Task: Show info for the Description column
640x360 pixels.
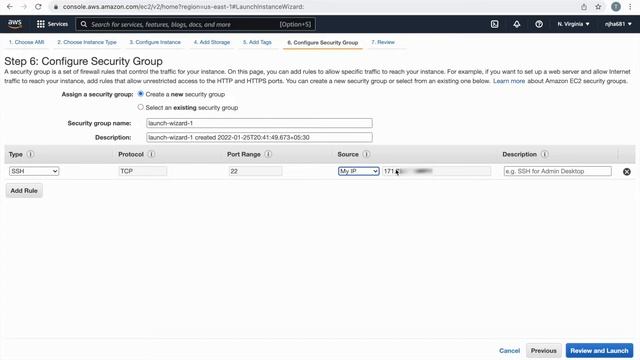Action: tap(544, 154)
